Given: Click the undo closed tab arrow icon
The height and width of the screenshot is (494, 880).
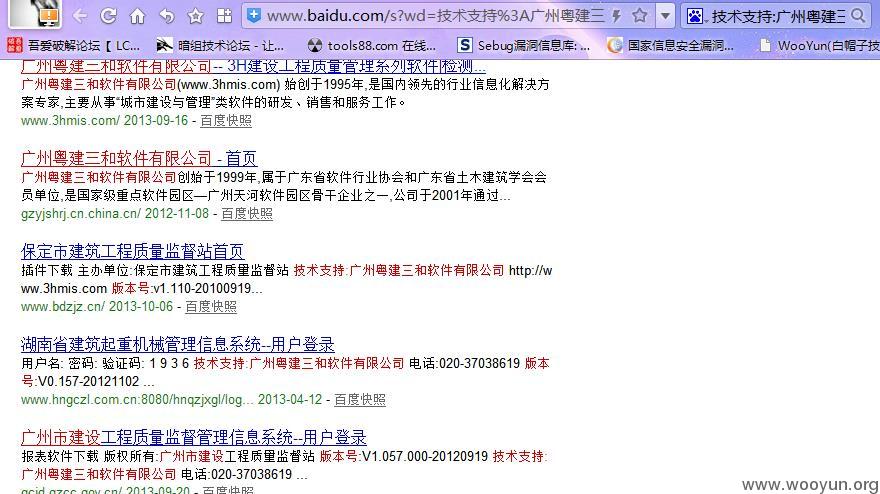Looking at the screenshot, I should [167, 16].
